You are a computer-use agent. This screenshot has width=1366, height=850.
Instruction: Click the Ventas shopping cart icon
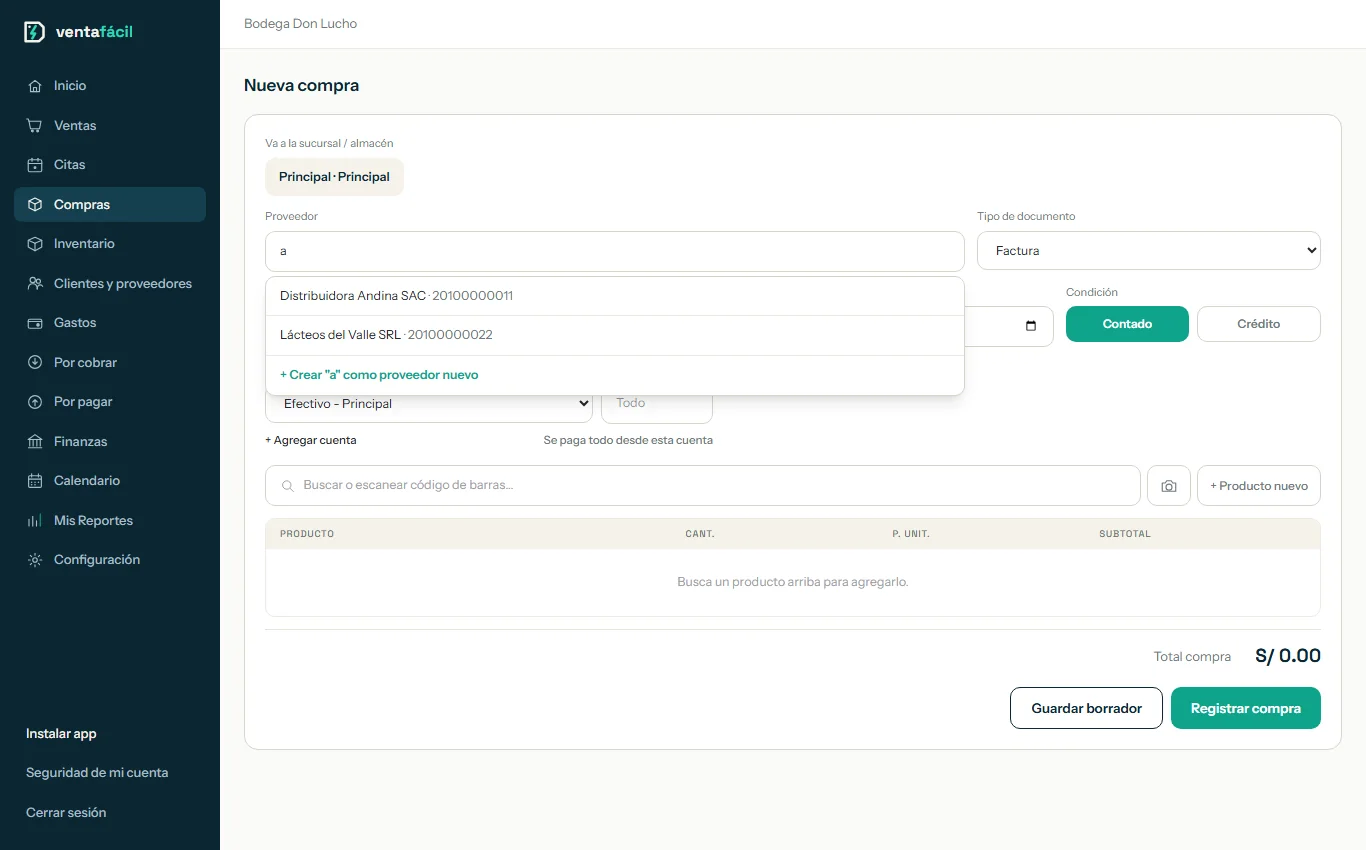35,126
